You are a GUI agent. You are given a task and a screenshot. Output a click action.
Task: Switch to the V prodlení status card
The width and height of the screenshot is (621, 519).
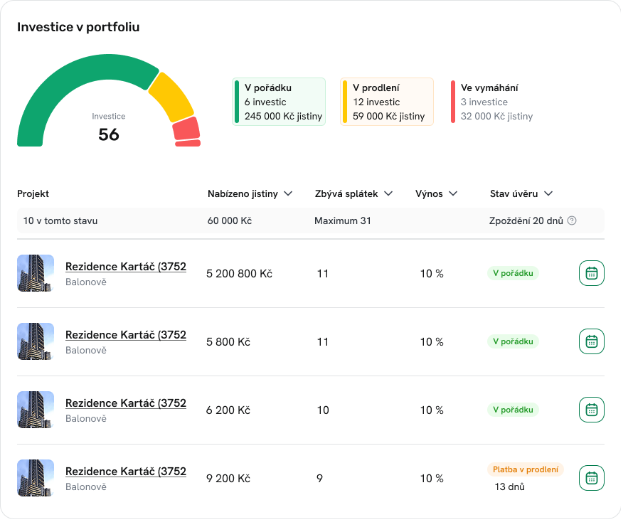point(387,102)
